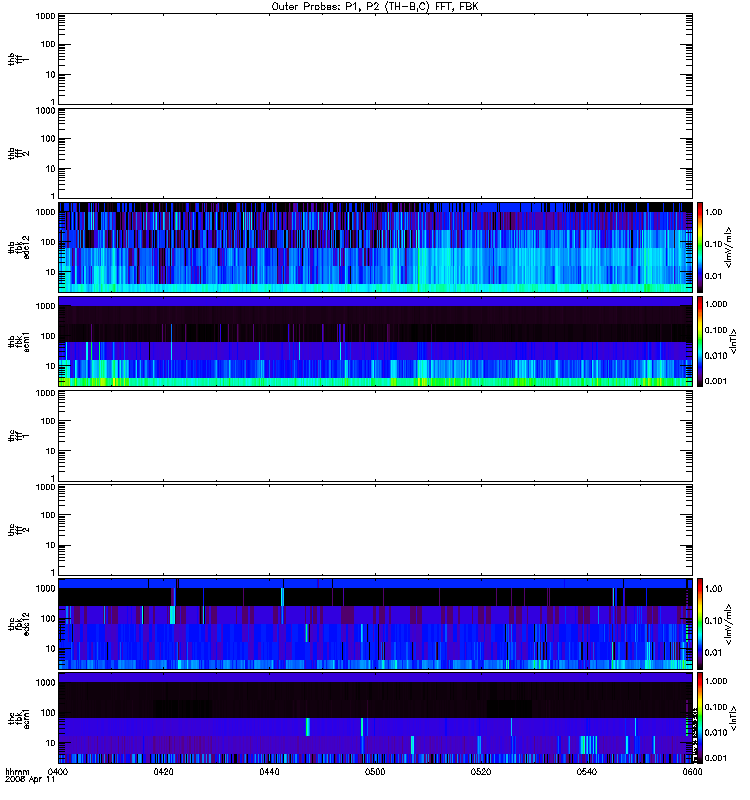
Task: Click the empty thb fff 1 plot panel
Action: point(375,59)
